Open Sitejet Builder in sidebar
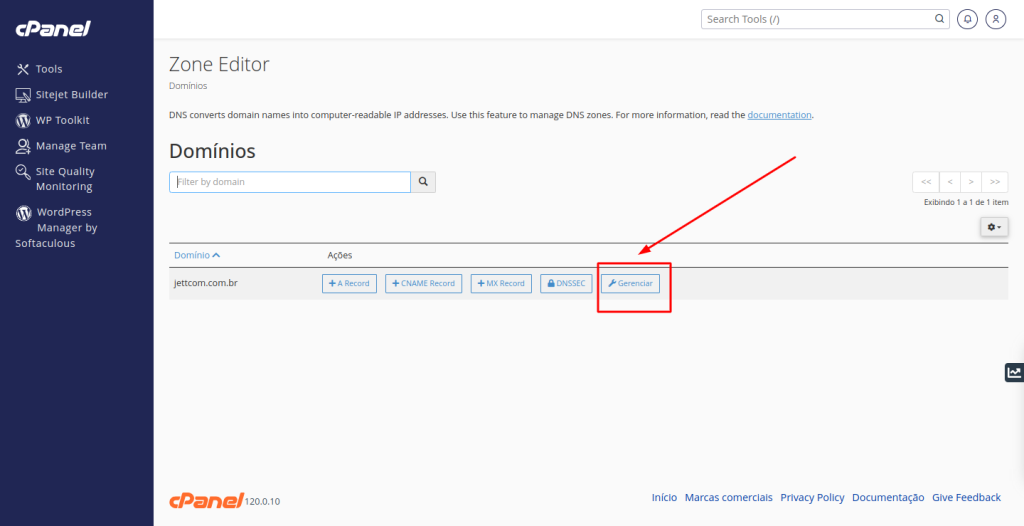This screenshot has width=1024, height=526. click(x=71, y=95)
